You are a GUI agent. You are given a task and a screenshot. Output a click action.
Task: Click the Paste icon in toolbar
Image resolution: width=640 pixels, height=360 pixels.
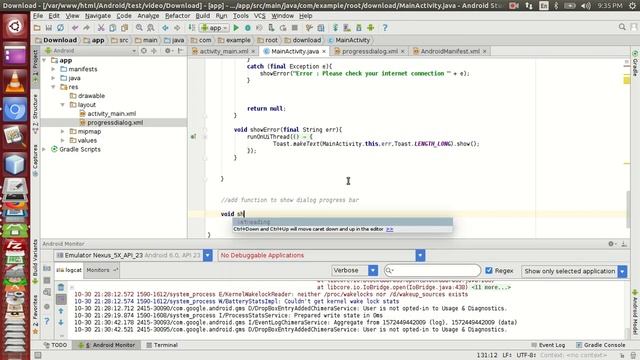pos(124,28)
